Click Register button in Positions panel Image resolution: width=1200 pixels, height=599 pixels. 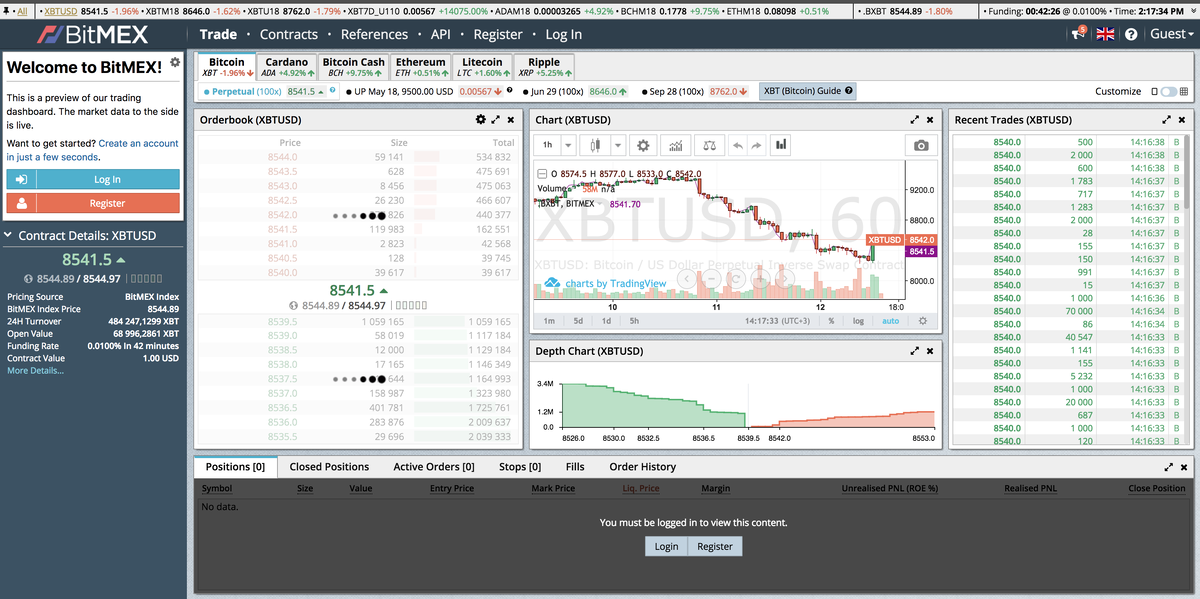click(x=715, y=546)
